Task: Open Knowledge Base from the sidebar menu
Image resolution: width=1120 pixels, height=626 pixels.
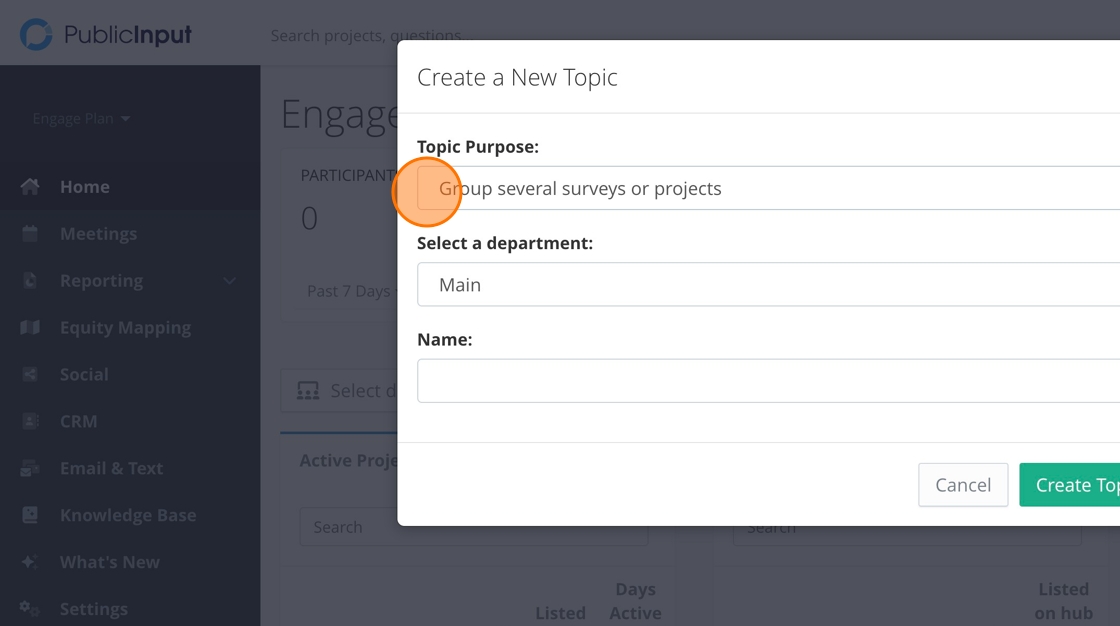Action: coord(127,515)
